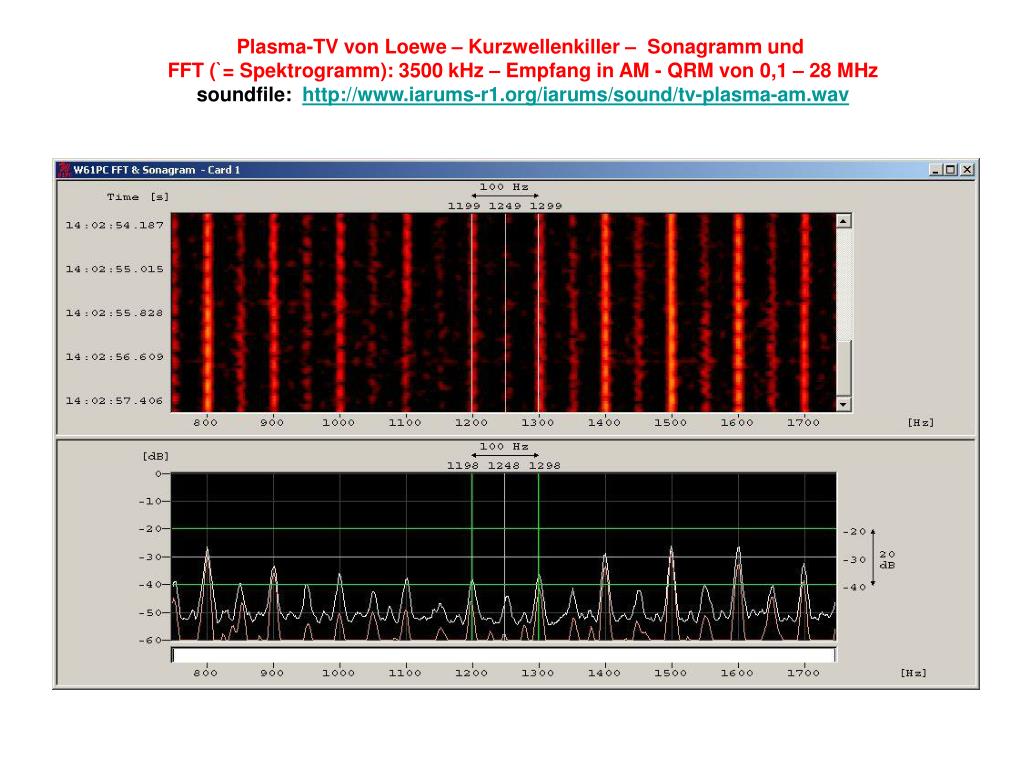Click the 1299 right cursor label in sonagram
The image size is (1024, 768).
tap(546, 206)
